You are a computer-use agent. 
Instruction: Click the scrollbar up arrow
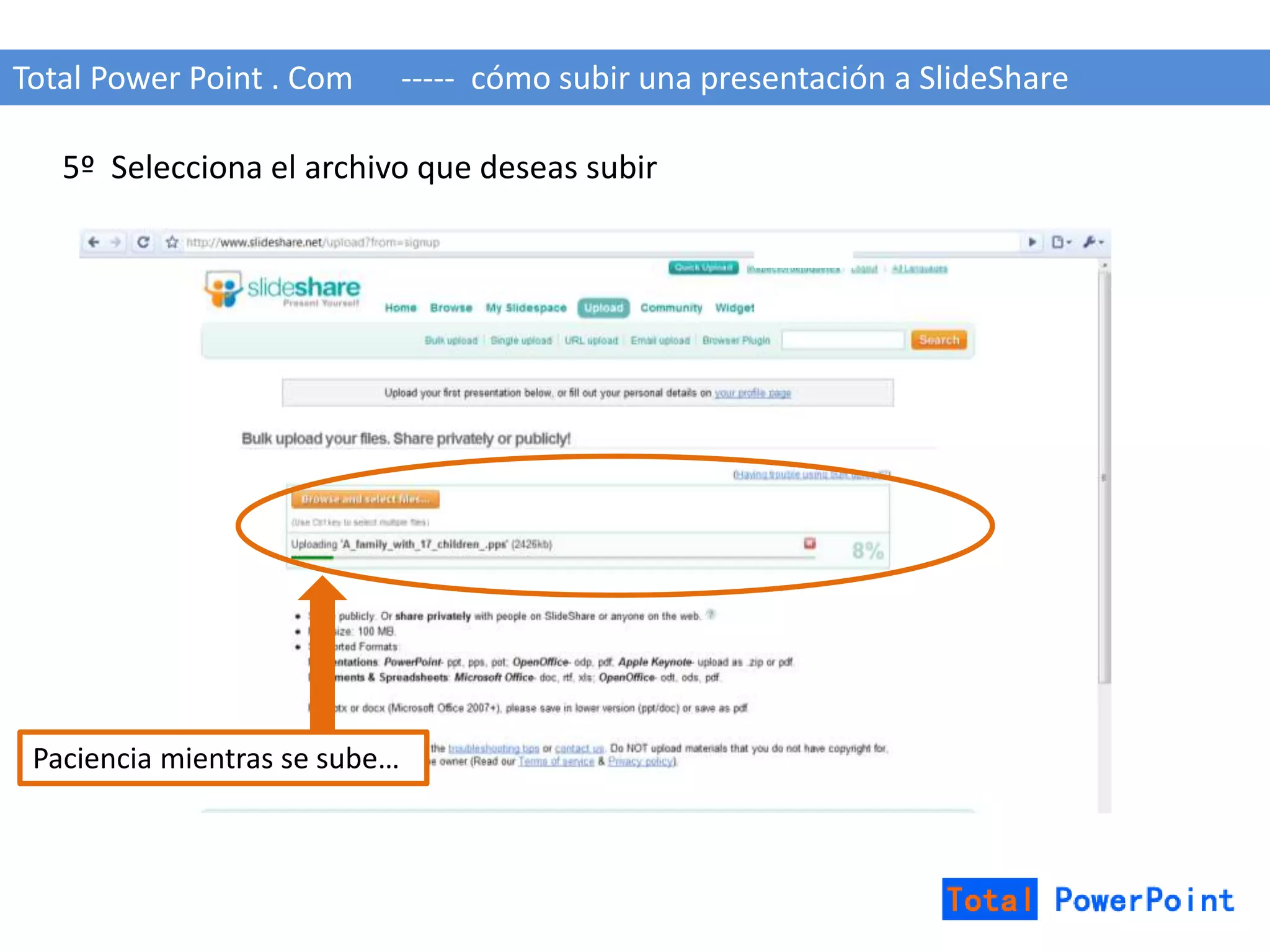pyautogui.click(x=1104, y=265)
